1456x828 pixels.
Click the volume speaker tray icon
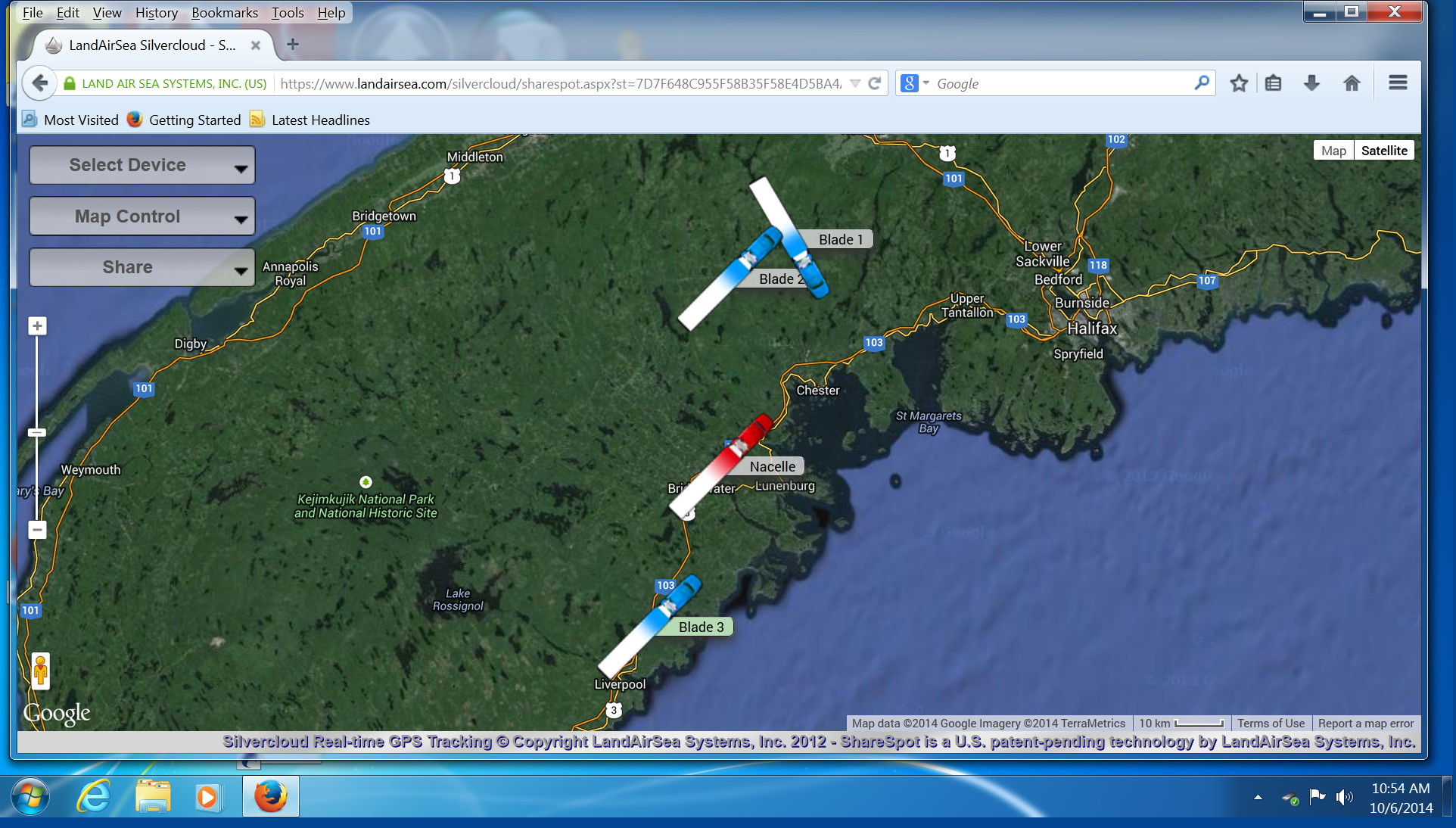click(1345, 797)
